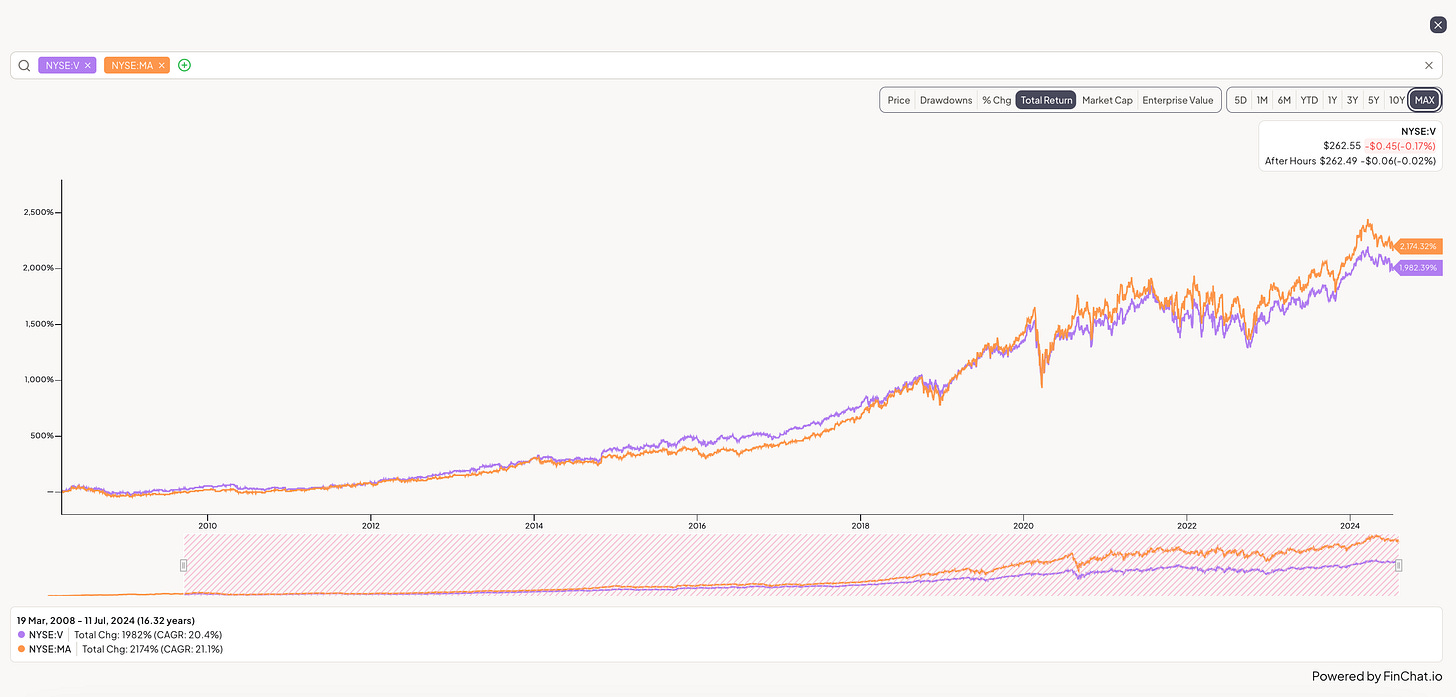Image resolution: width=1456 pixels, height=697 pixels.
Task: Set time range to YTD
Action: [1309, 100]
